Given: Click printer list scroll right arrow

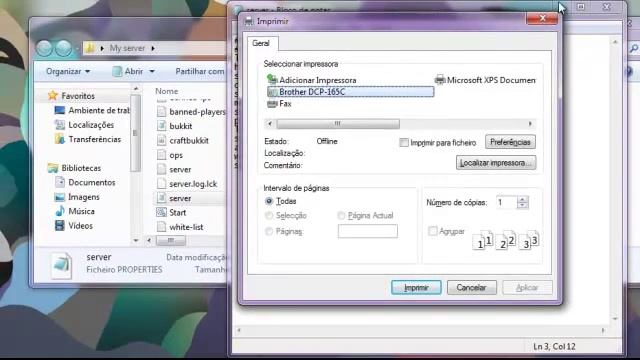Looking at the screenshot, I should (530, 123).
